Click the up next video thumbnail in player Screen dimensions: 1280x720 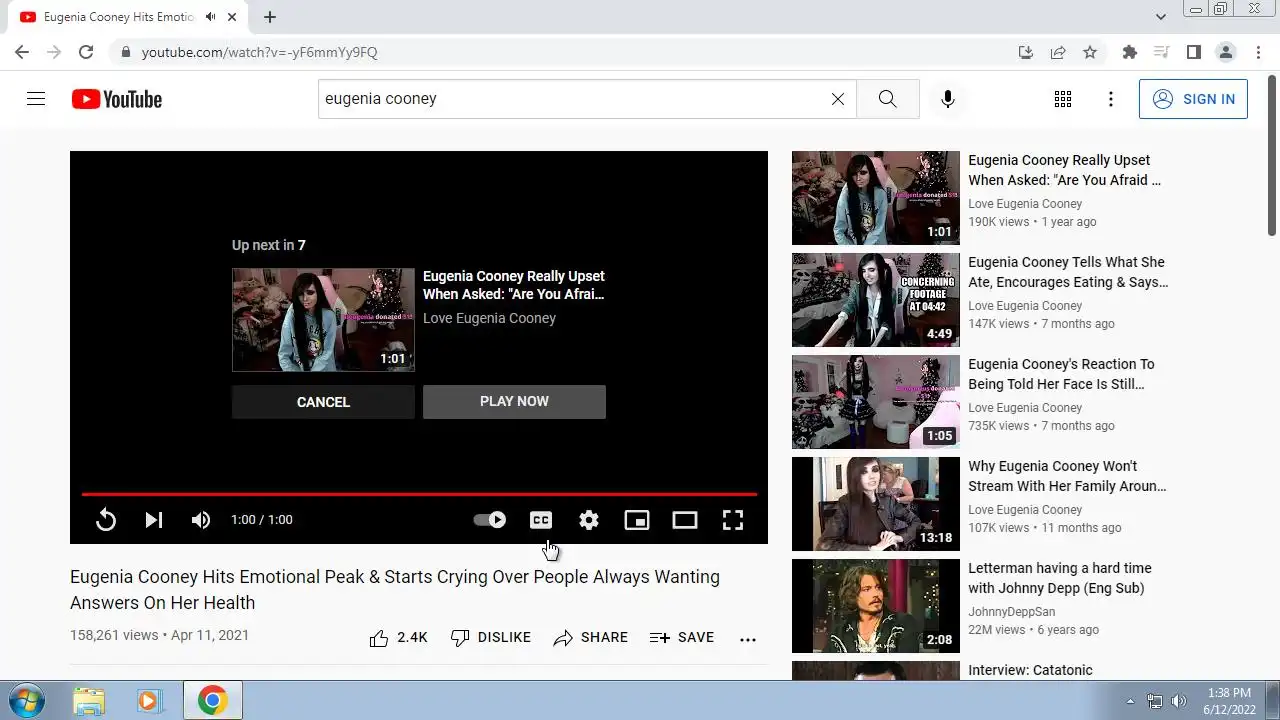323,320
